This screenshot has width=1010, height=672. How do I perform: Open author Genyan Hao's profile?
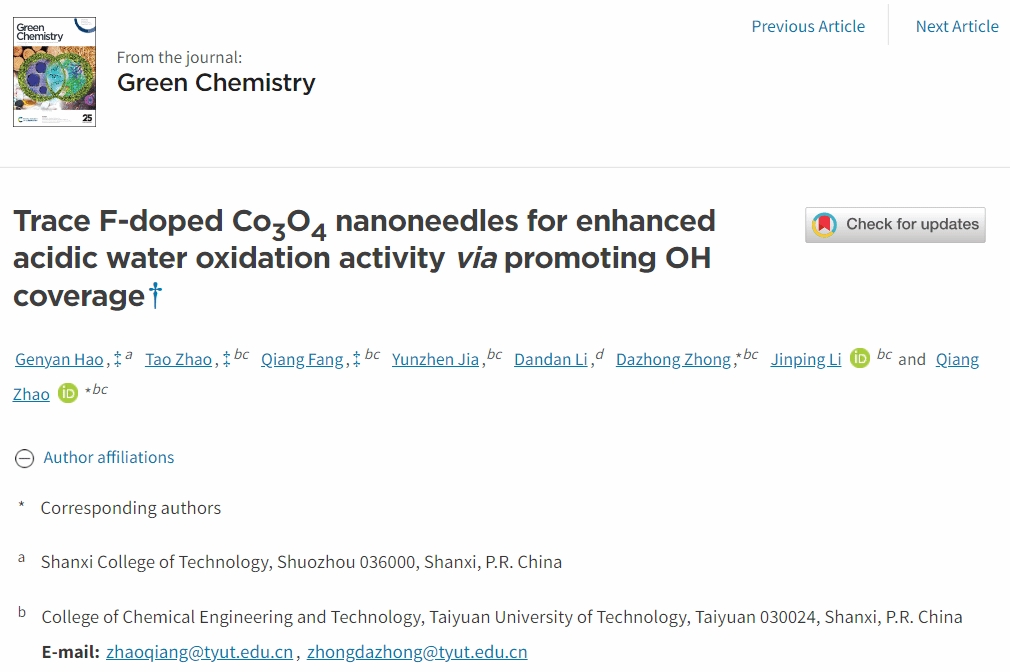click(x=60, y=360)
